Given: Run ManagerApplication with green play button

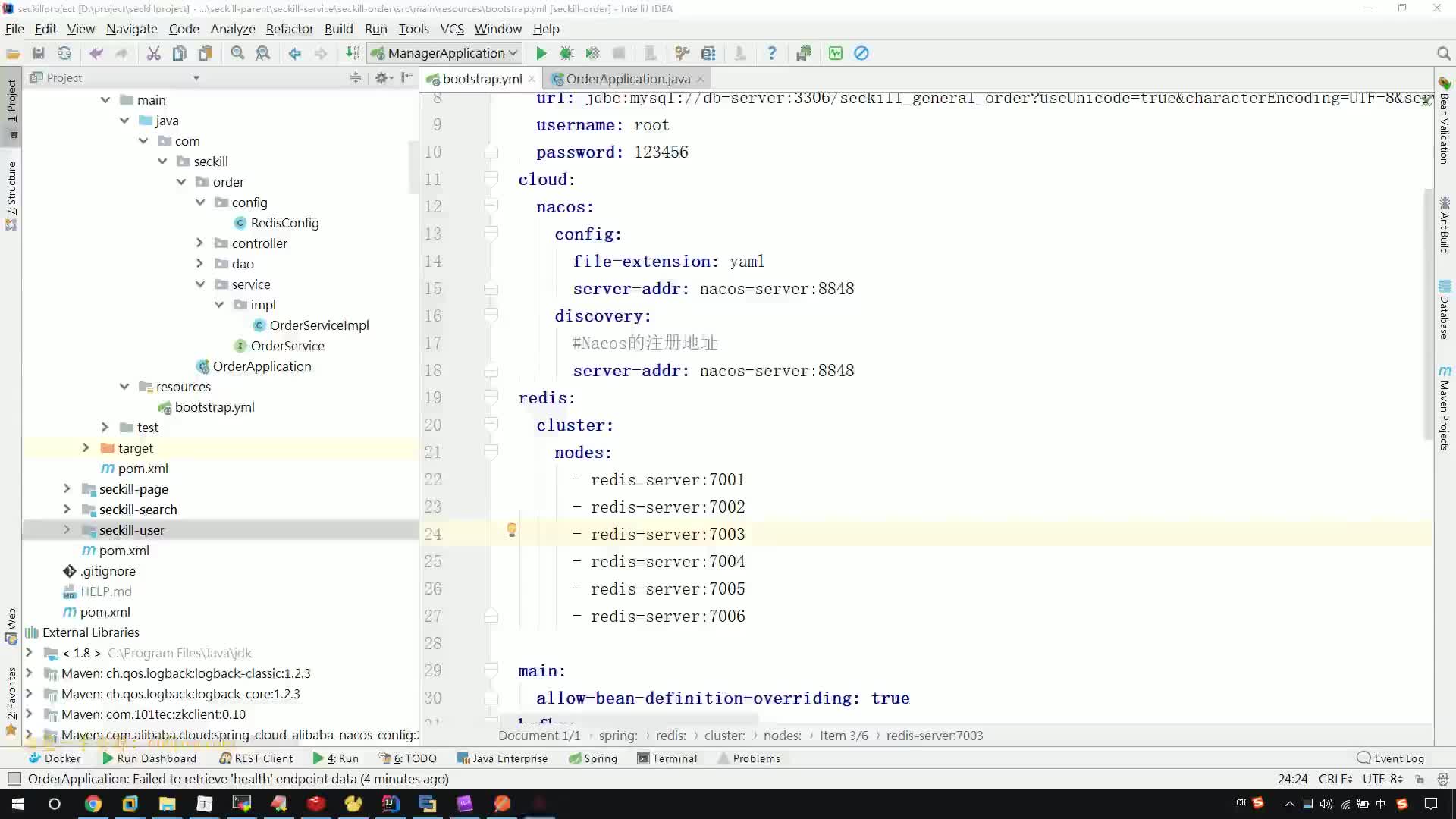Looking at the screenshot, I should (x=541, y=53).
